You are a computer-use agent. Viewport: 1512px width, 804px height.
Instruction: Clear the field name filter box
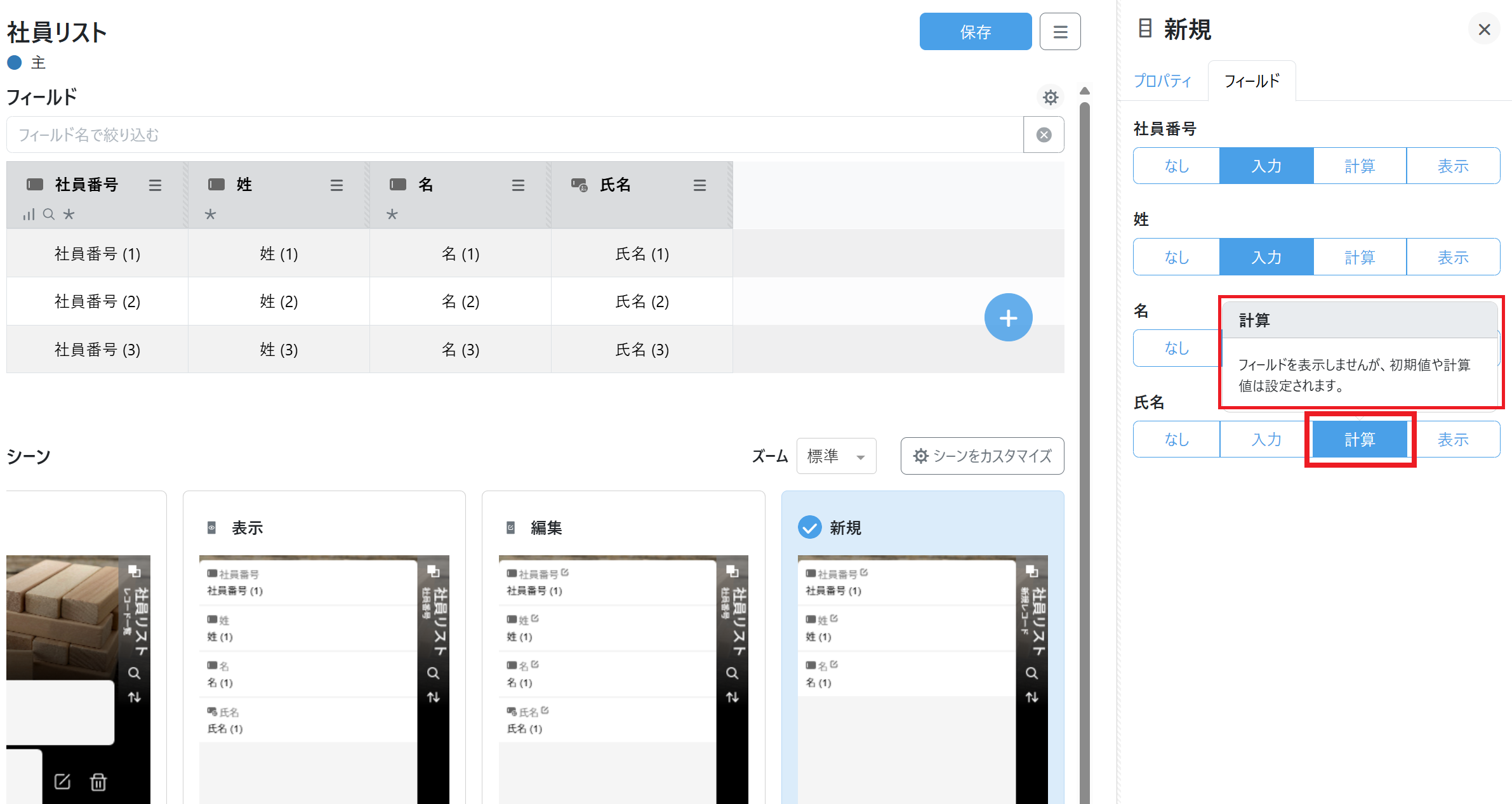click(1044, 135)
